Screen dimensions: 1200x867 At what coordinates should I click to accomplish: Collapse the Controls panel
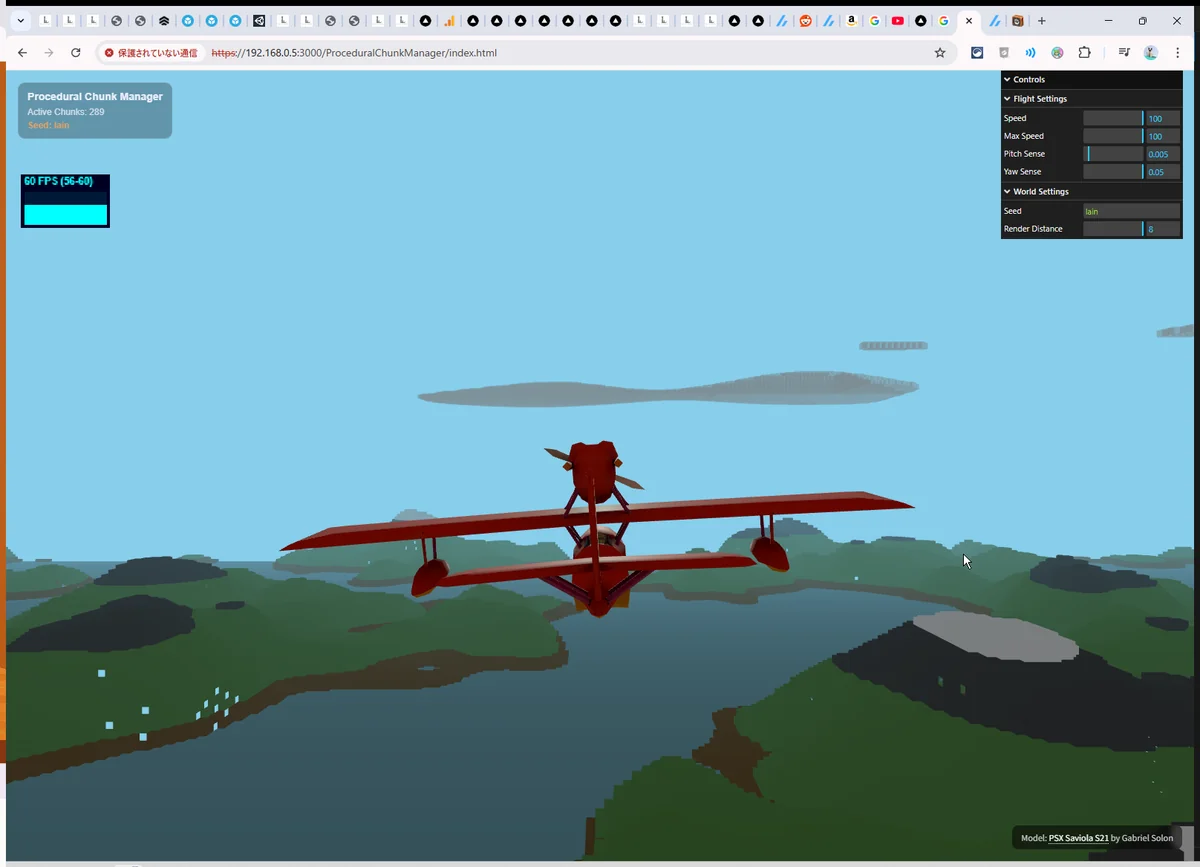1028,79
